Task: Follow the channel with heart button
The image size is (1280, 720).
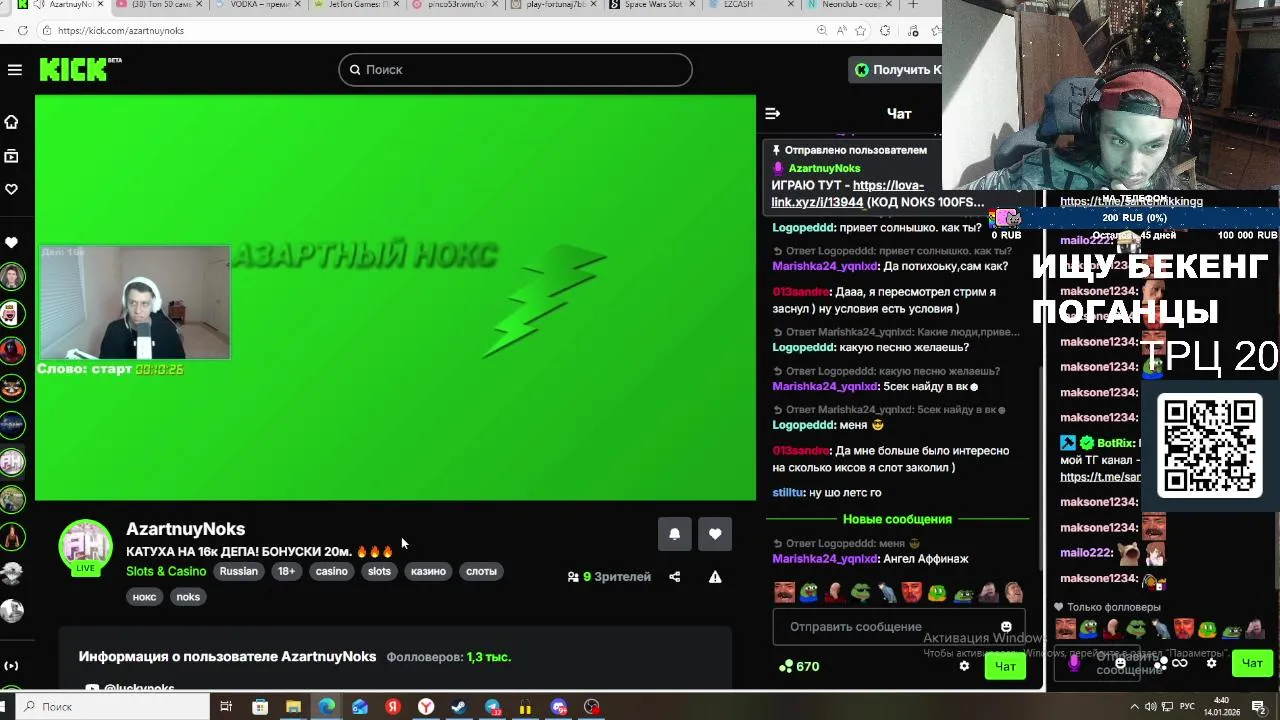Action: (x=715, y=534)
